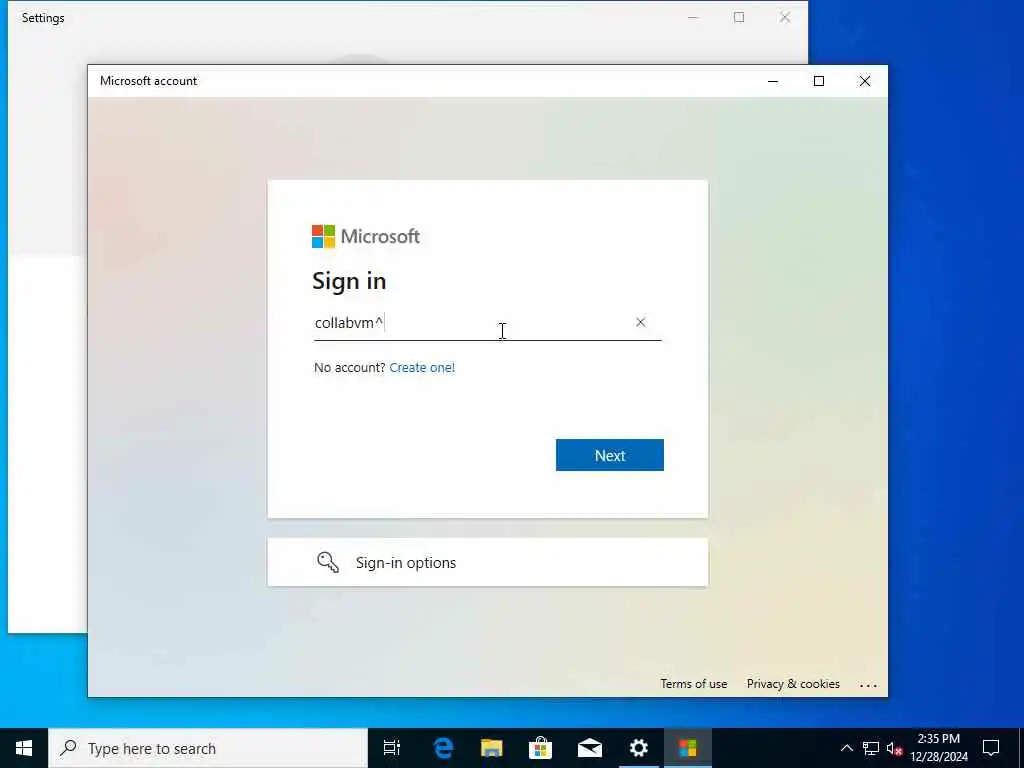Click the Next button
This screenshot has height=768, width=1024.
tap(609, 455)
